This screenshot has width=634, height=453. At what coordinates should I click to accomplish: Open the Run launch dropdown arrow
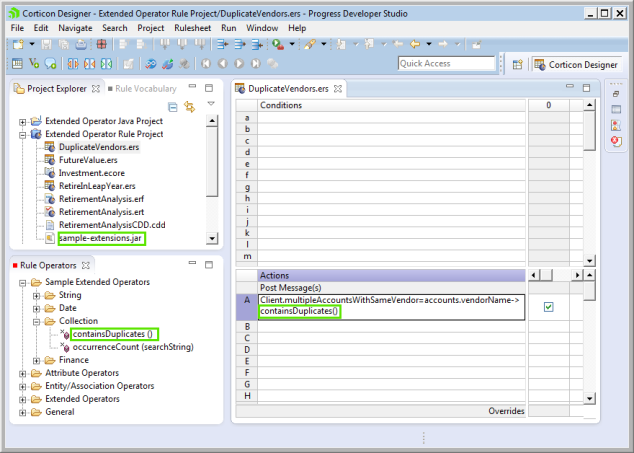point(292,44)
